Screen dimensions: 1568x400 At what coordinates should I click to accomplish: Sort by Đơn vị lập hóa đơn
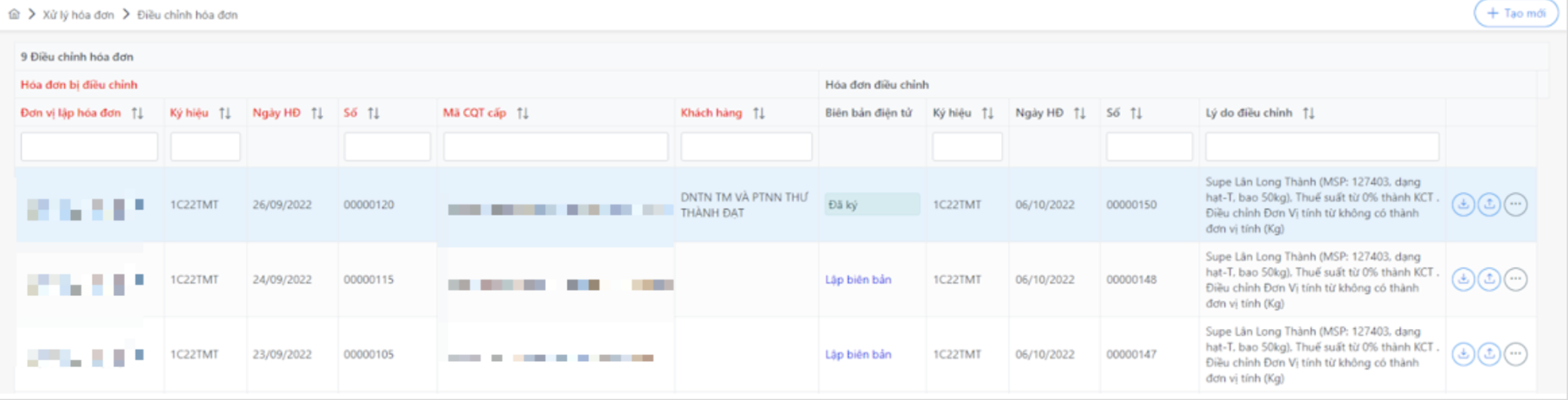point(138,113)
